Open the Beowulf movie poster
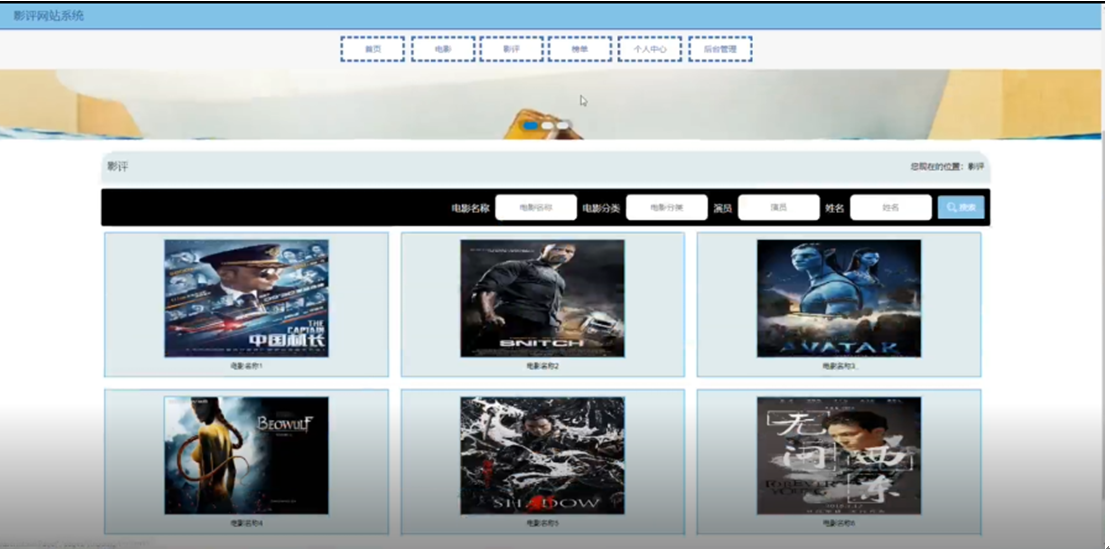This screenshot has height=549, width=1110. 246,455
